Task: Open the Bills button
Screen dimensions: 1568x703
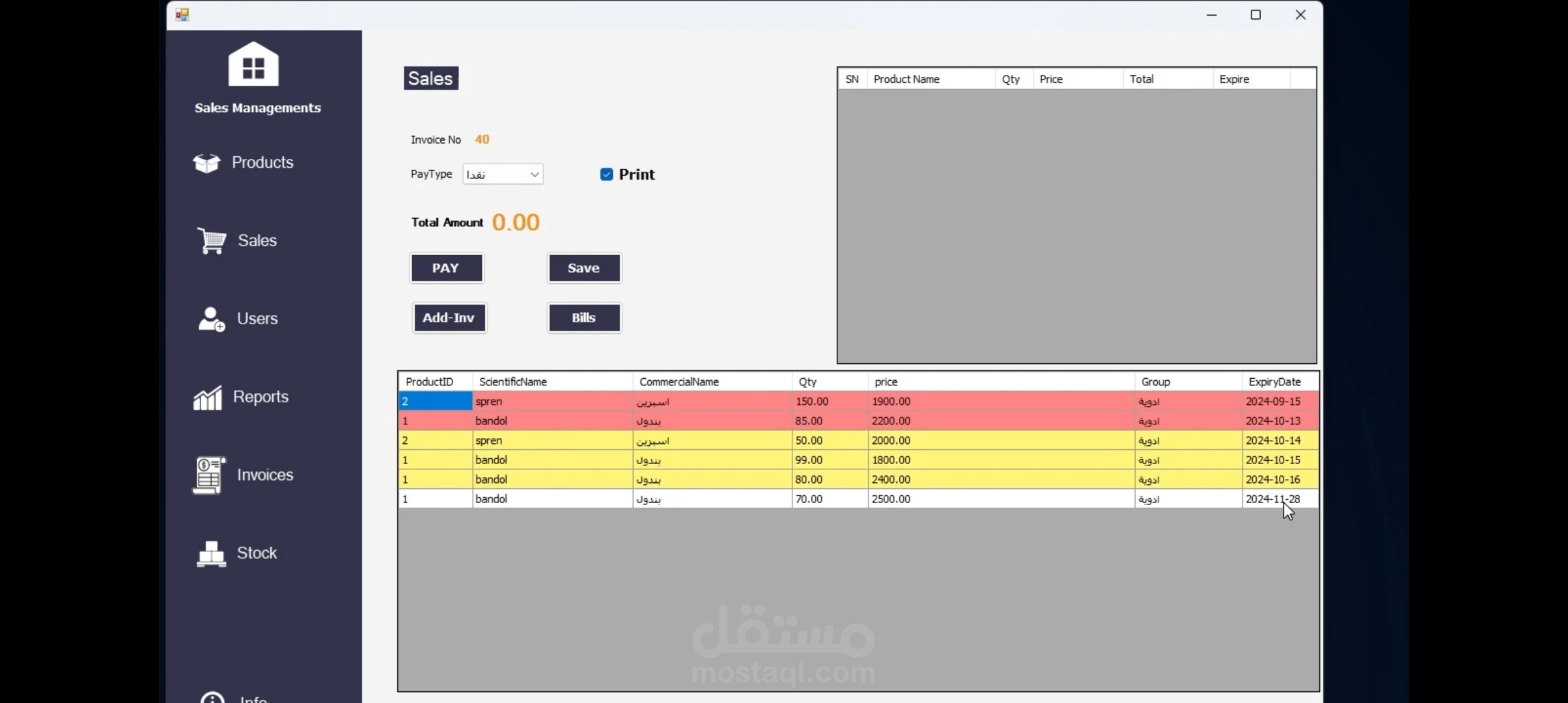Action: pyautogui.click(x=584, y=318)
